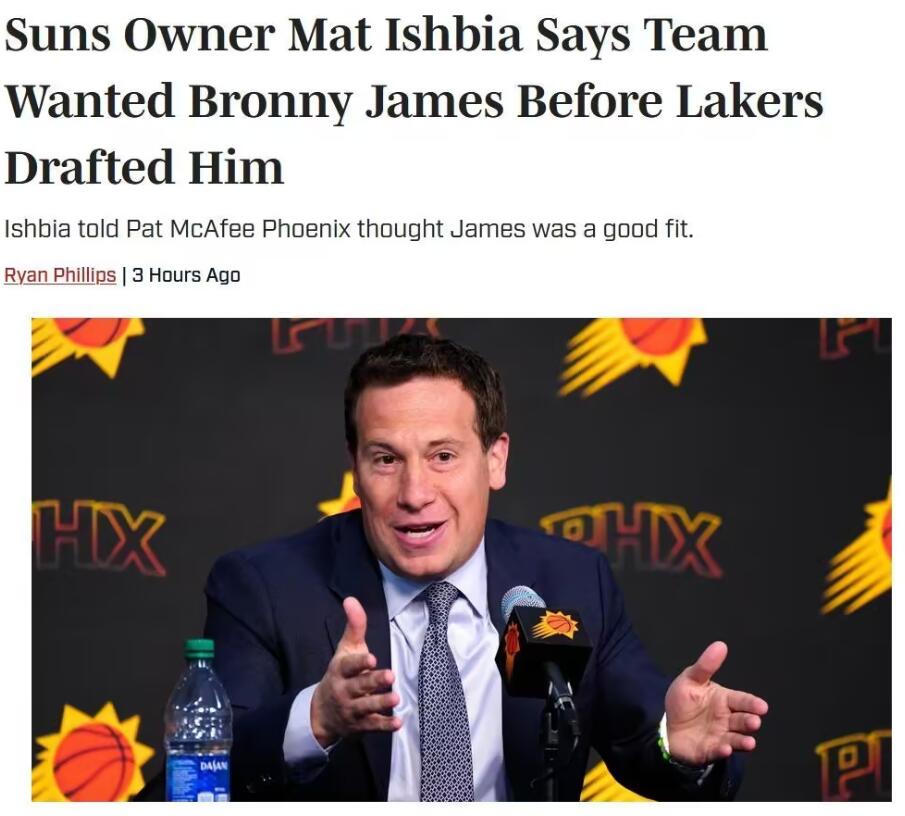Click the words 'Suns Owner Mat Ishbia'
This screenshot has width=905, height=816.
click(x=263, y=35)
